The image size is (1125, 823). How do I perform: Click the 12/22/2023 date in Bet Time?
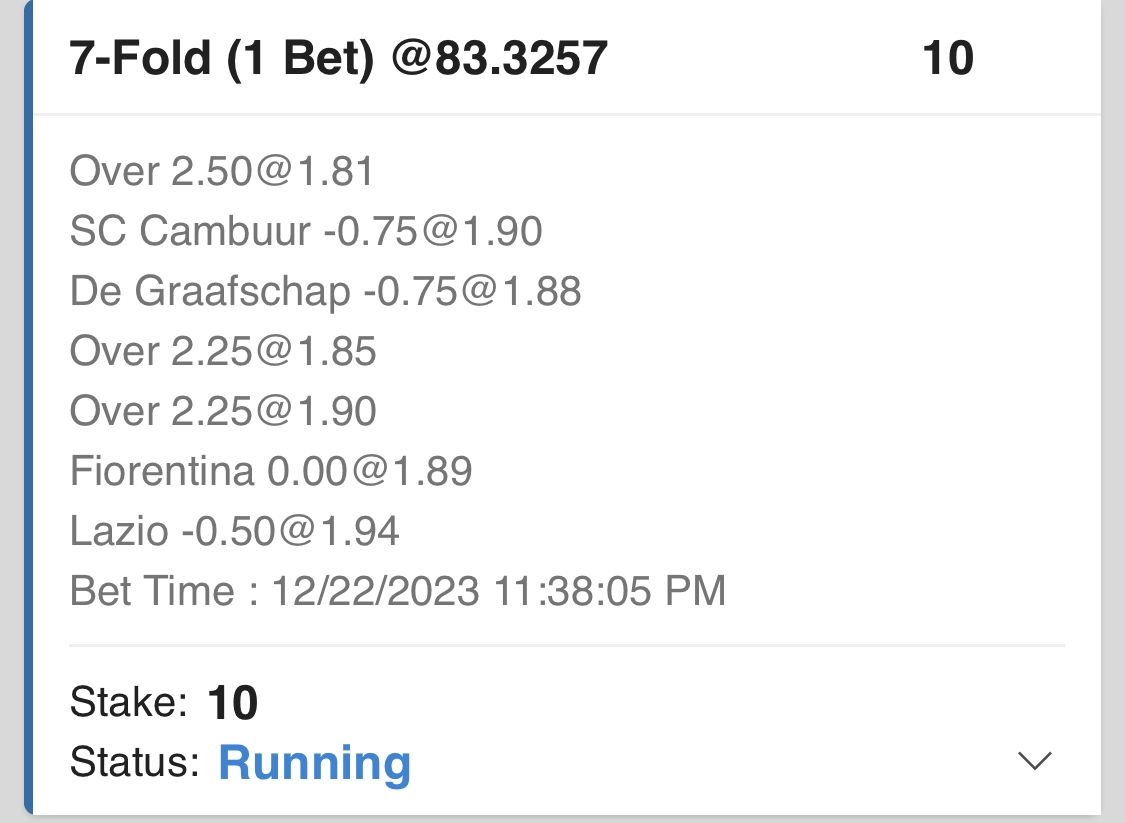[x=375, y=591]
